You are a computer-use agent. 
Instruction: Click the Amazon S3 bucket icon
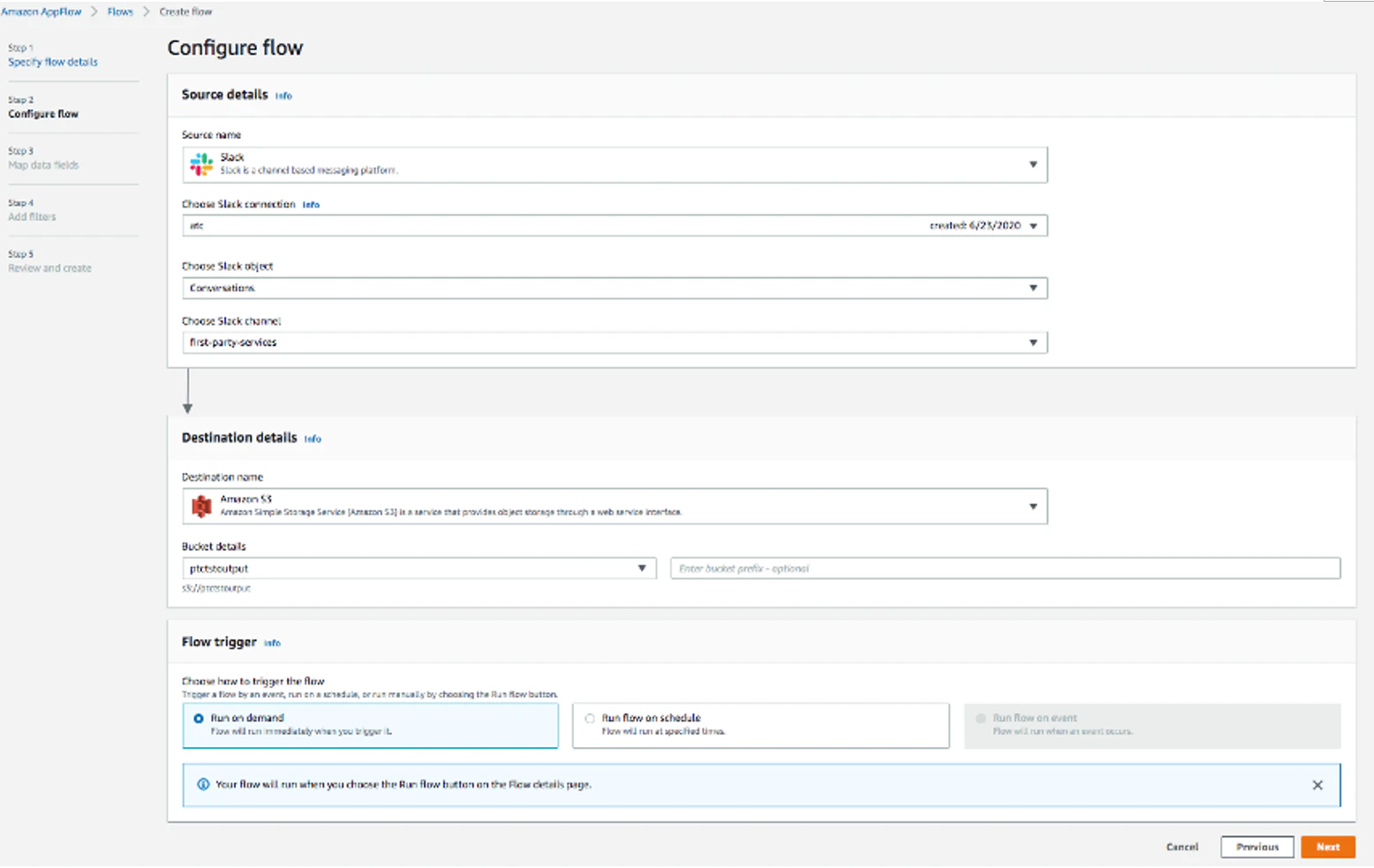201,506
